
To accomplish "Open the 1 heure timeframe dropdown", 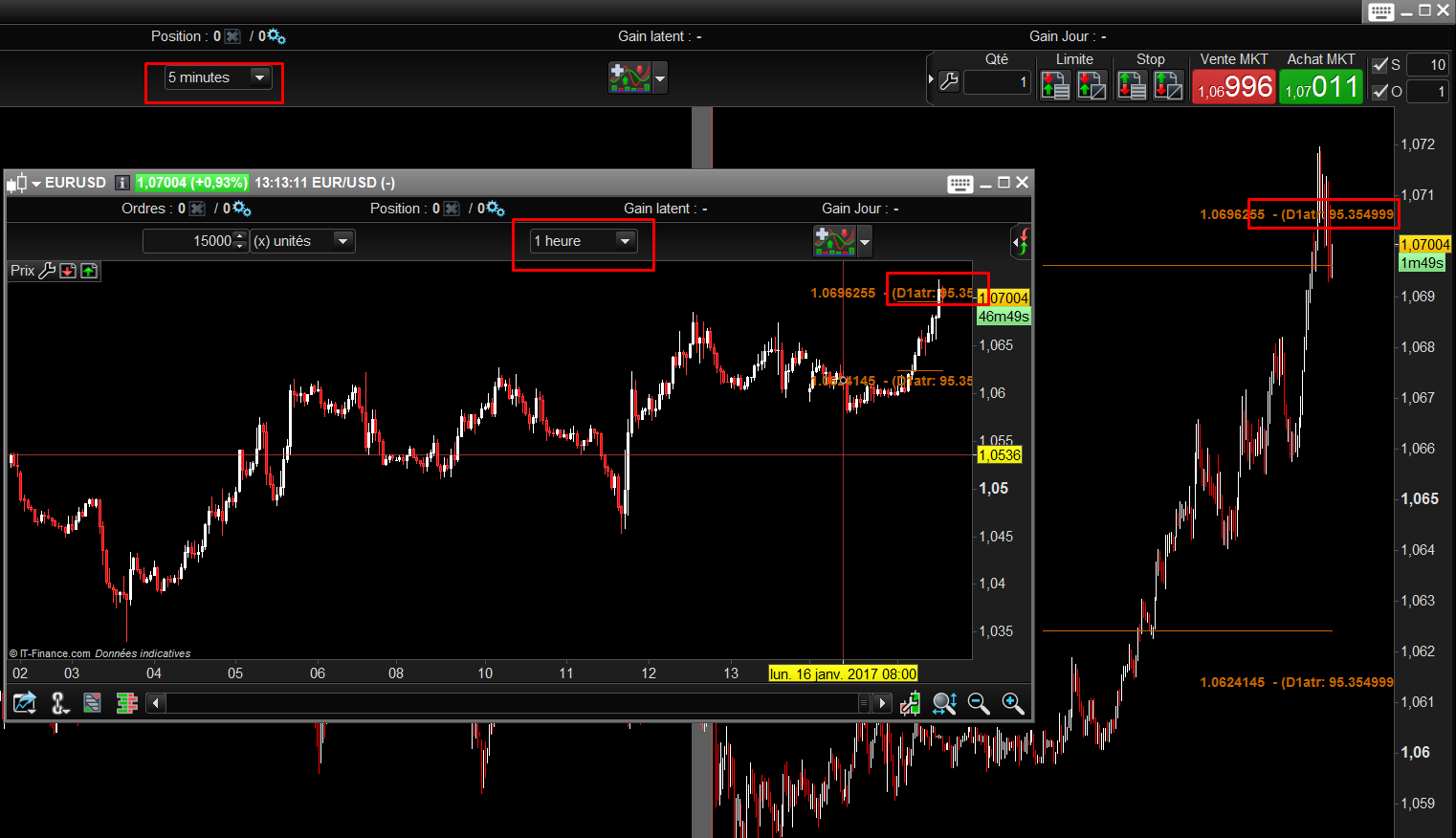I will [584, 241].
